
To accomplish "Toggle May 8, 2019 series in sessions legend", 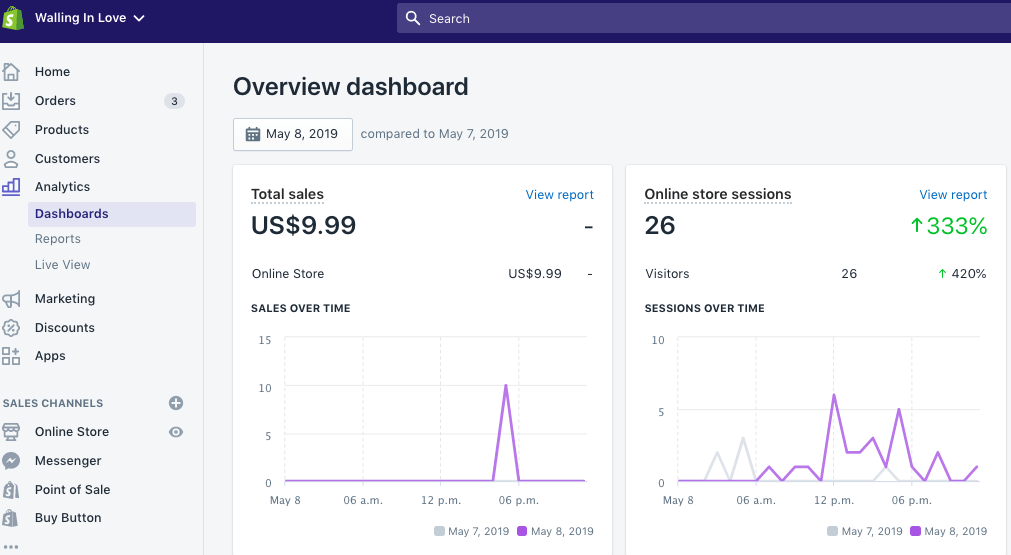I will coord(949,531).
